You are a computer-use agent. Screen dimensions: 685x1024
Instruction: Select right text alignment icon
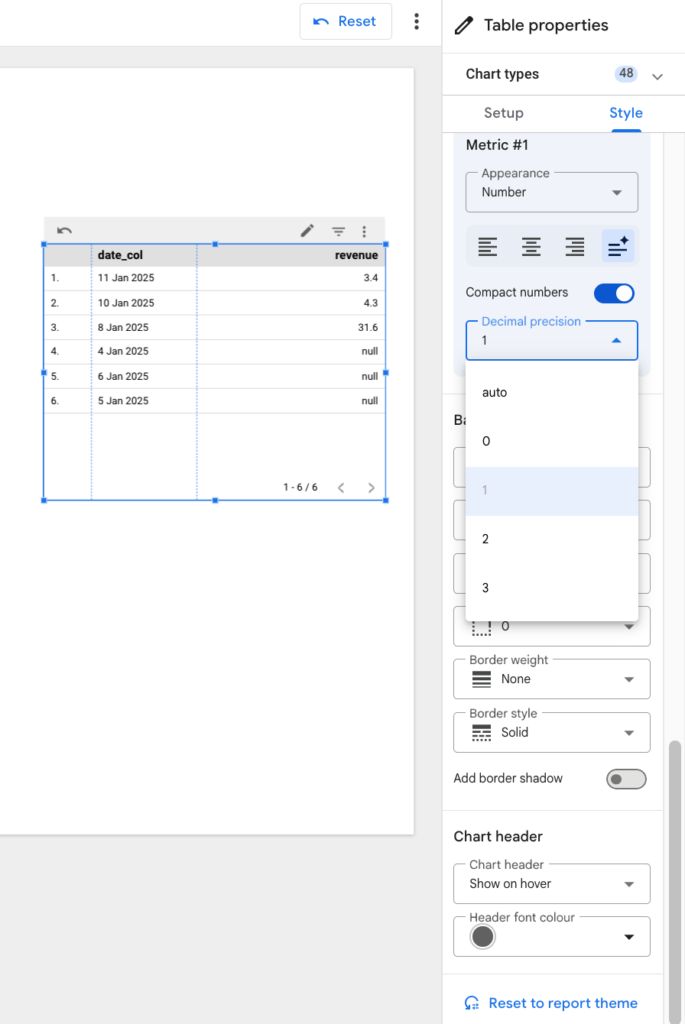coord(574,246)
